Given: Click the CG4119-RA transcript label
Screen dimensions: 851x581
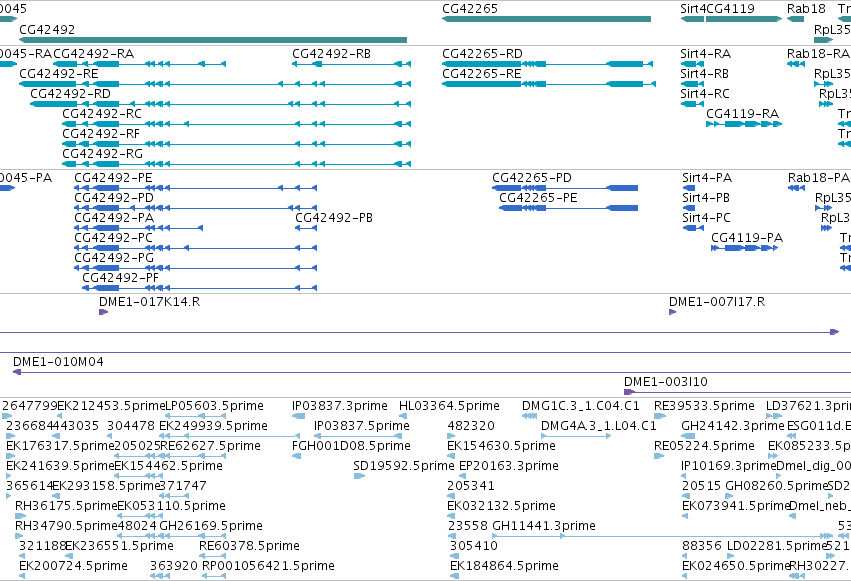Looking at the screenshot, I should [742, 114].
